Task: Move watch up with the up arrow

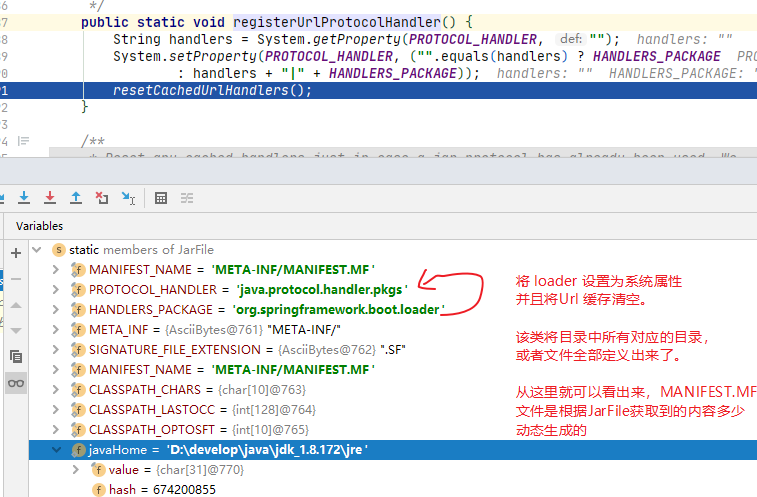Action: (x=16, y=305)
